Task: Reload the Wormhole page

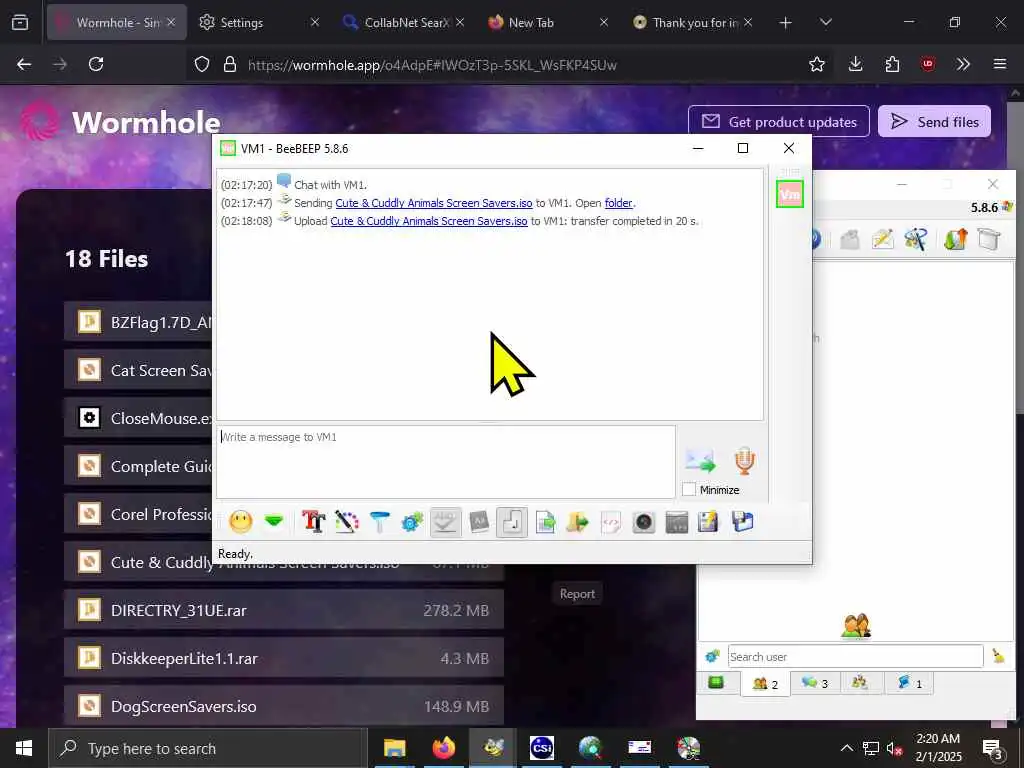Action: coord(96,64)
